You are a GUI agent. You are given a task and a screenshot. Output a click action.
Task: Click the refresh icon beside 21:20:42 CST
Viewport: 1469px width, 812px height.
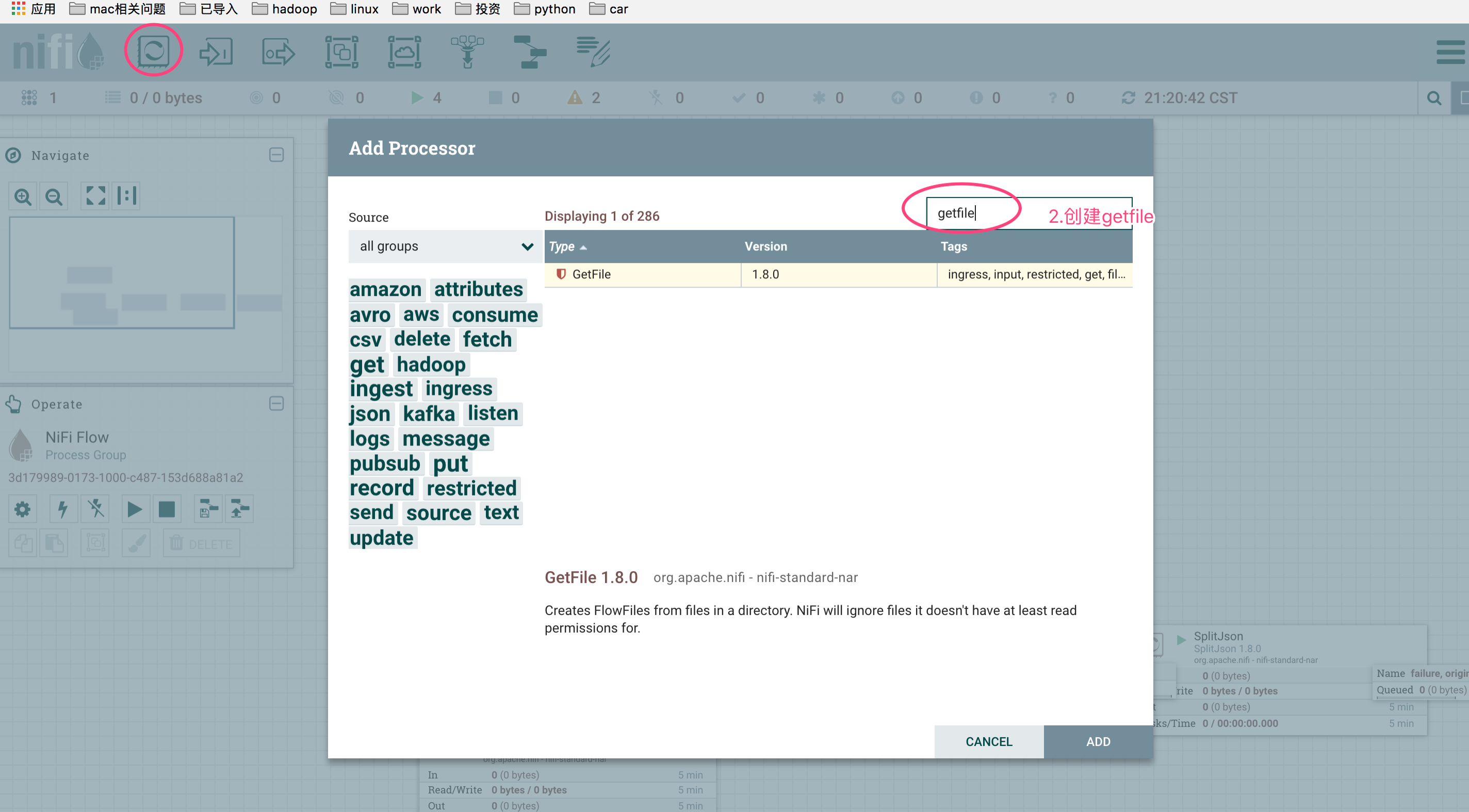1128,98
